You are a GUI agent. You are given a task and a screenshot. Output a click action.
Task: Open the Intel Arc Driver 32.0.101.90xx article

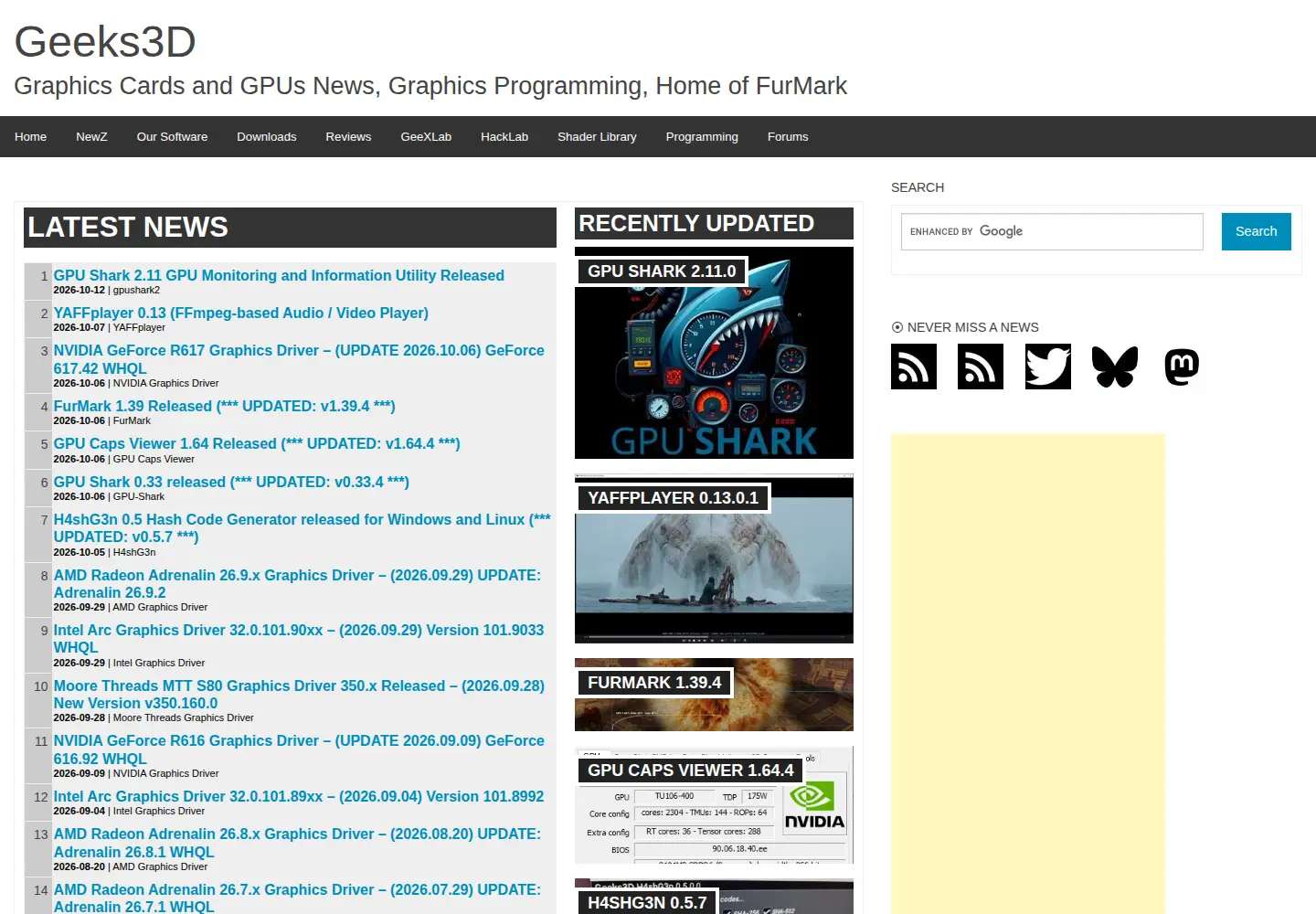(299, 639)
